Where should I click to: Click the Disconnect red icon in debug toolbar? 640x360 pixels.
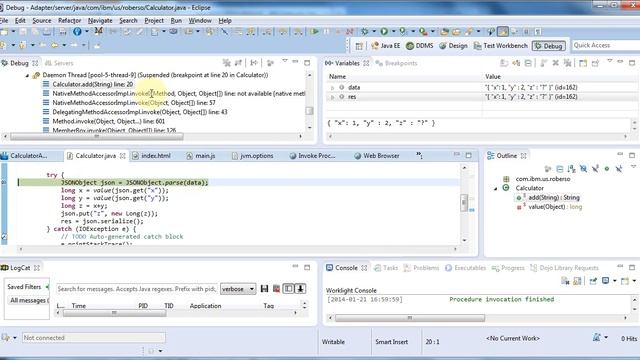(x=349, y=31)
